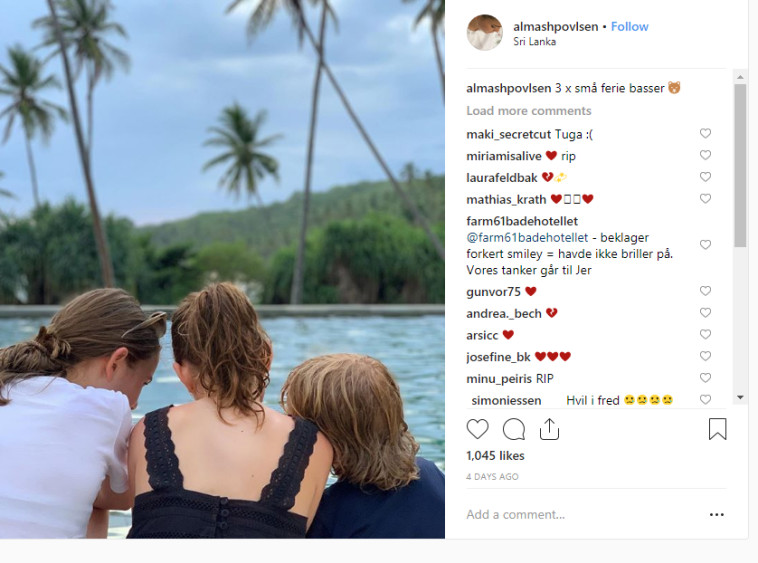Like miriamisalive's rip comment
This screenshot has height=563, width=758.
[x=705, y=156]
